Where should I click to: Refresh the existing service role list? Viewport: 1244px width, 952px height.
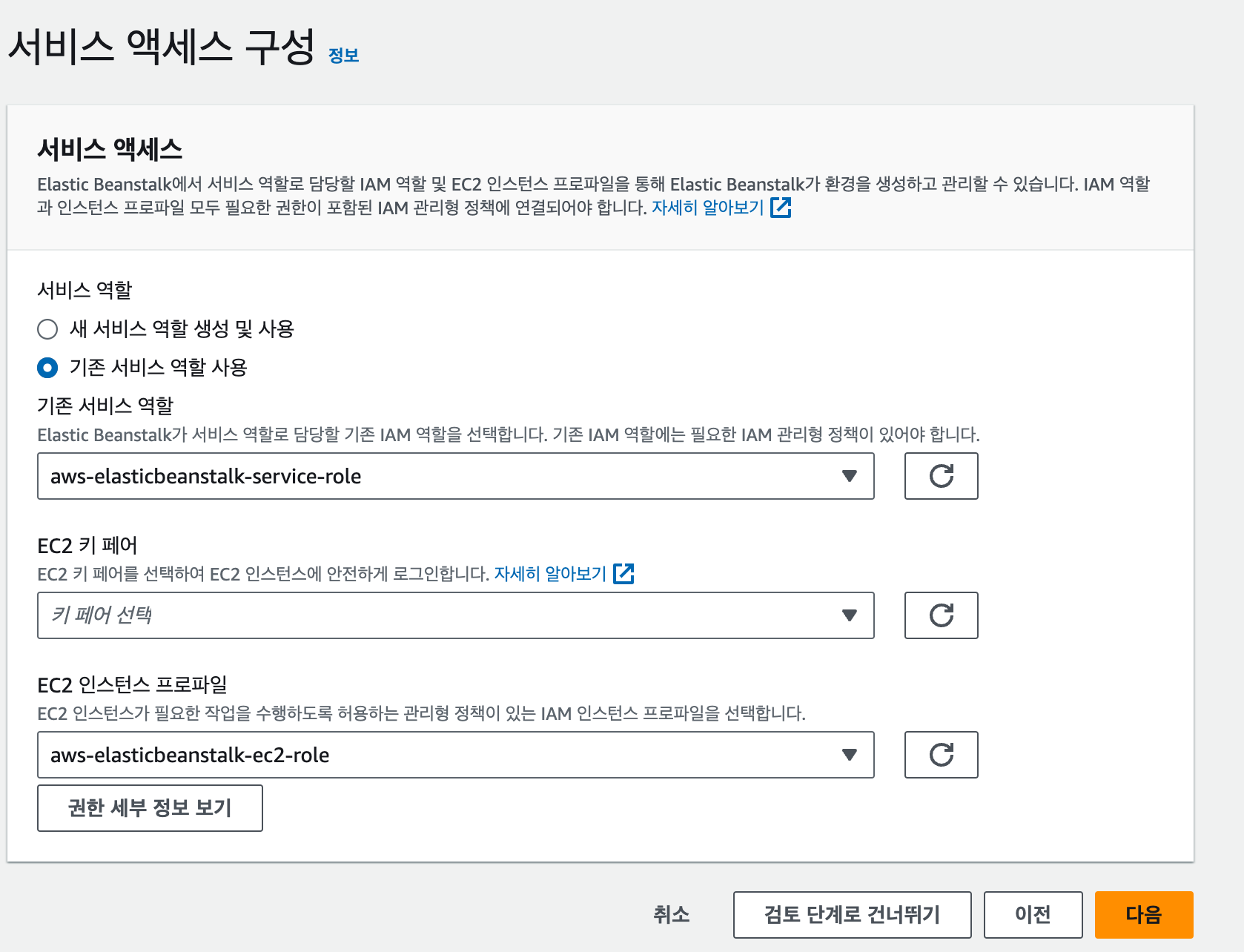click(941, 476)
